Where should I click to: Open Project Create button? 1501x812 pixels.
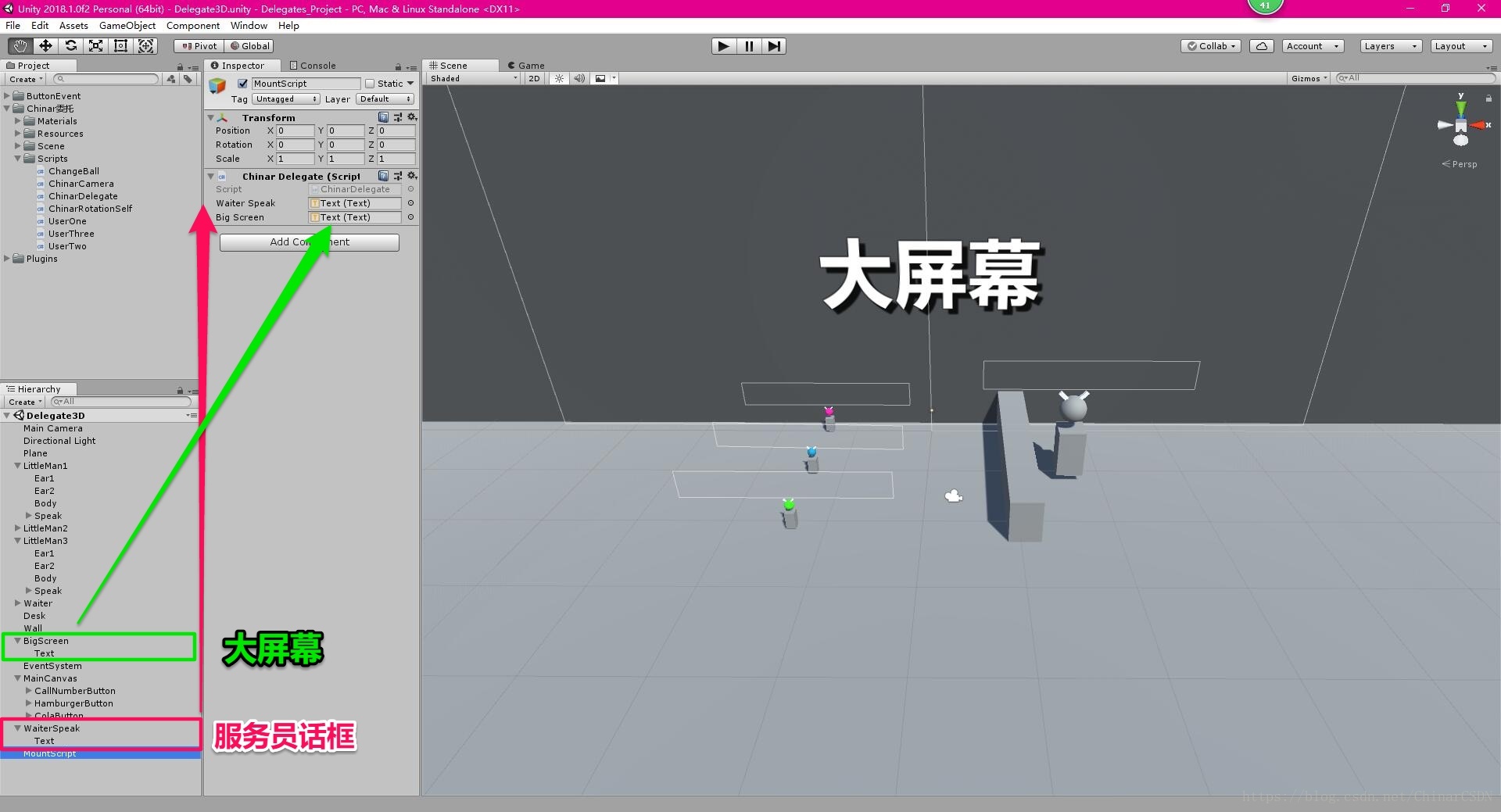[26, 79]
